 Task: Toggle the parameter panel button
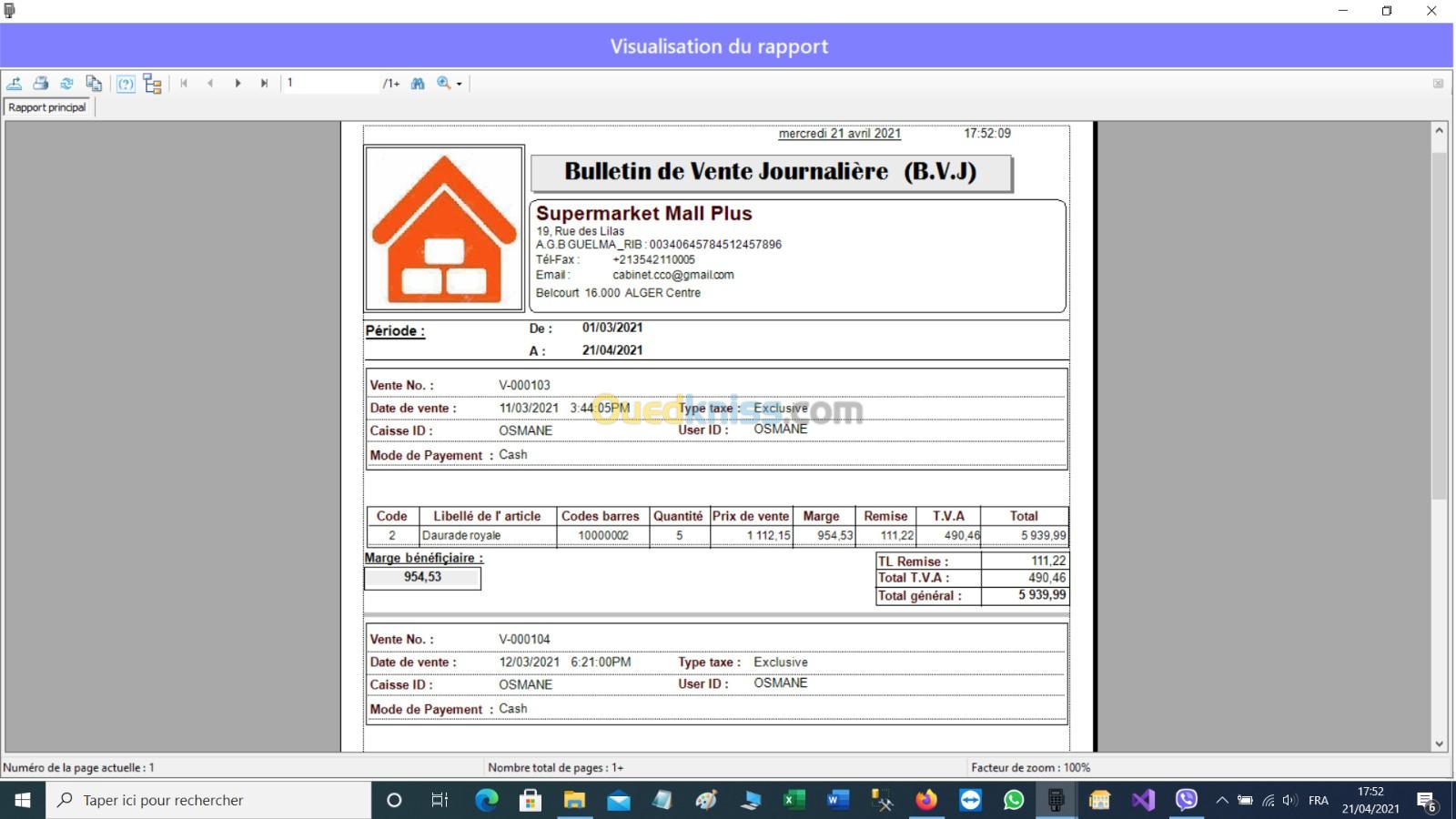126,84
